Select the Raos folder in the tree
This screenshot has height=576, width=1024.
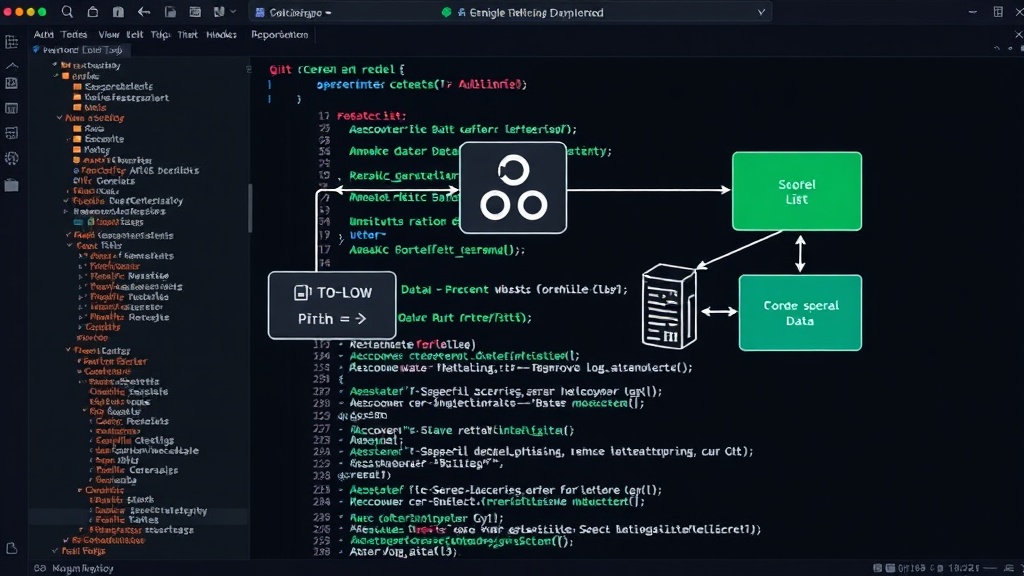pos(89,129)
